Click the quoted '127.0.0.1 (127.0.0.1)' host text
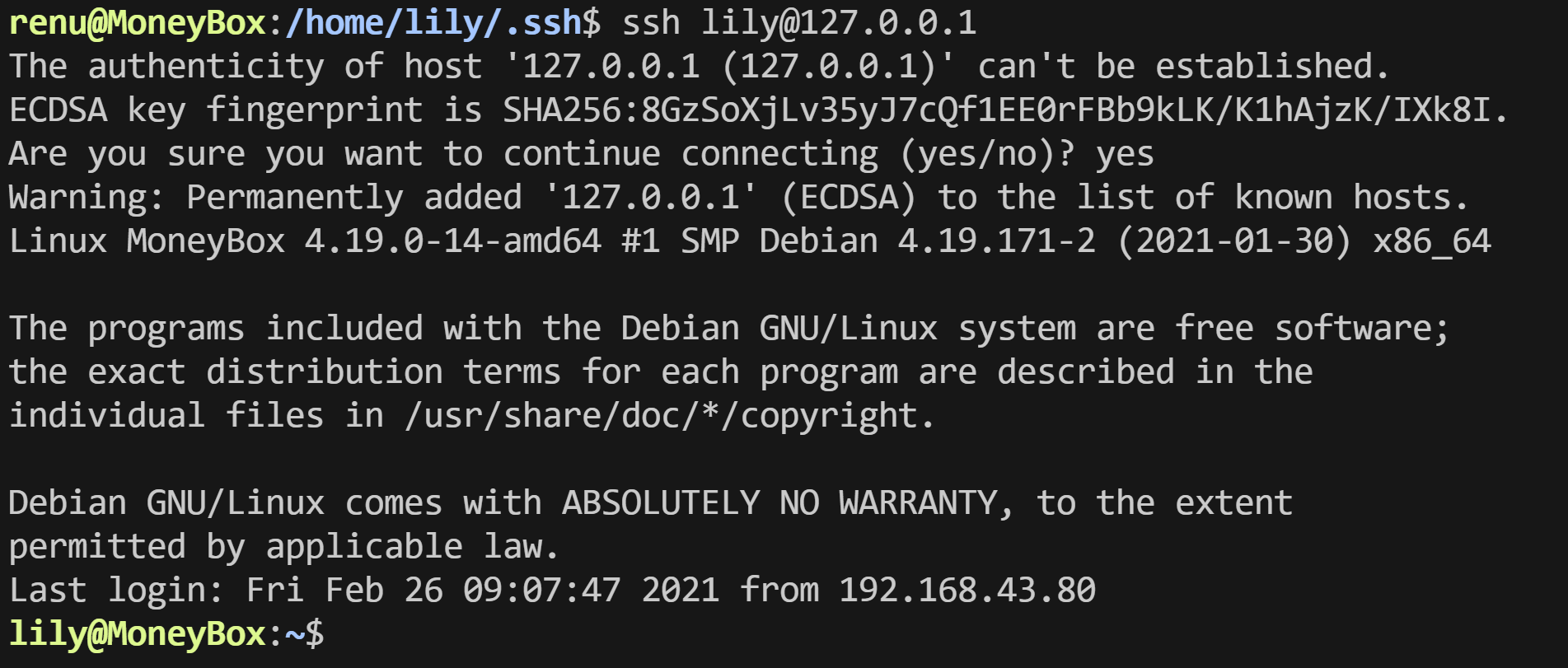 [728, 67]
